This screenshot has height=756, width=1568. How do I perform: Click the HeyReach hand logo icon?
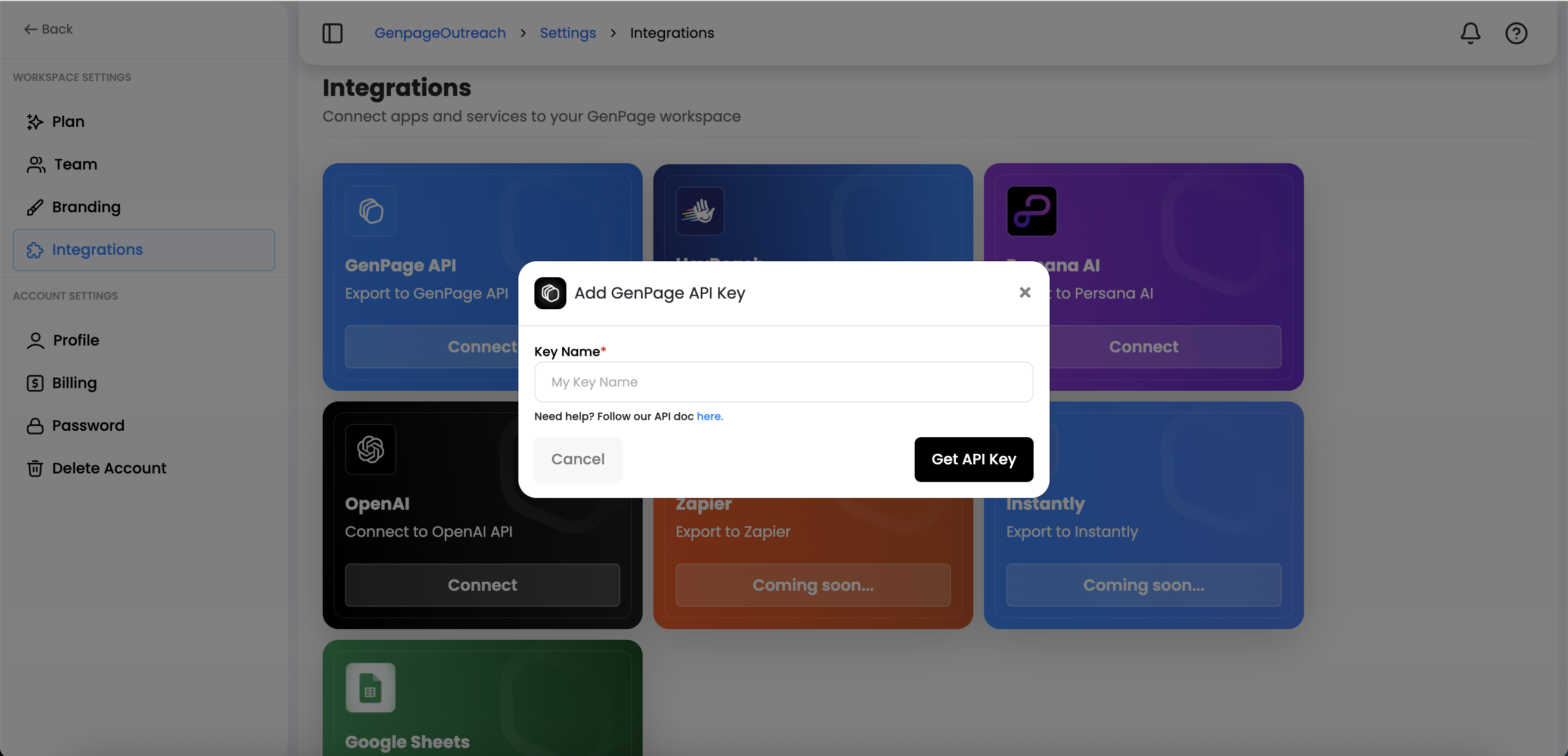coord(700,211)
